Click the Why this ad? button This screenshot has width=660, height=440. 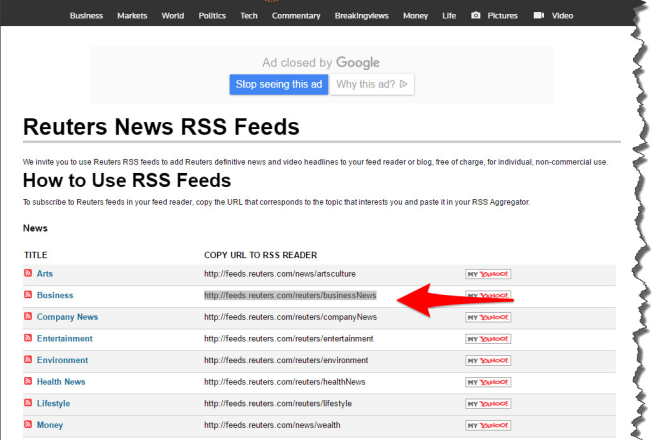[x=372, y=84]
